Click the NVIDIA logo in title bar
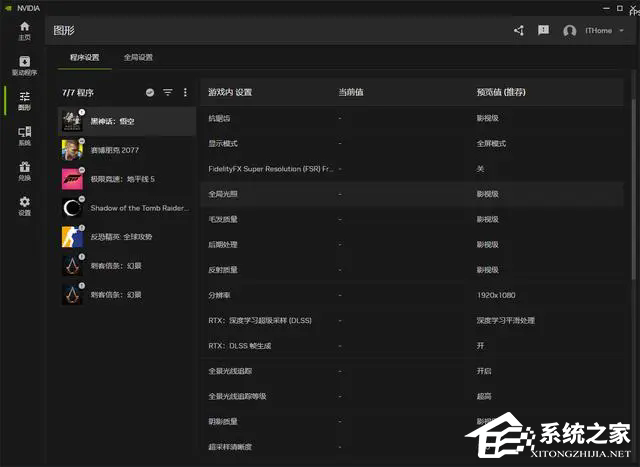Screen dimensions: 640x467 (x=8, y=8)
